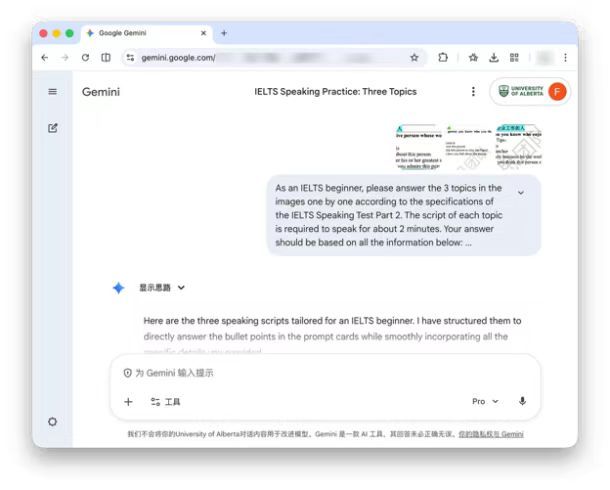Open the Pro model selector dropdown
This screenshot has width=610, height=490.
[x=485, y=401]
